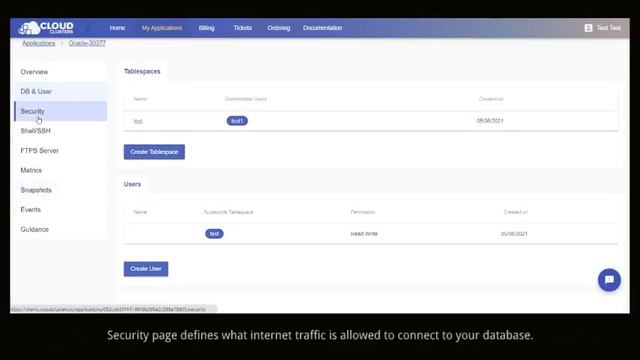Click the tablespace Created on date value
Viewport: 640px width, 360px height.
tap(490, 121)
